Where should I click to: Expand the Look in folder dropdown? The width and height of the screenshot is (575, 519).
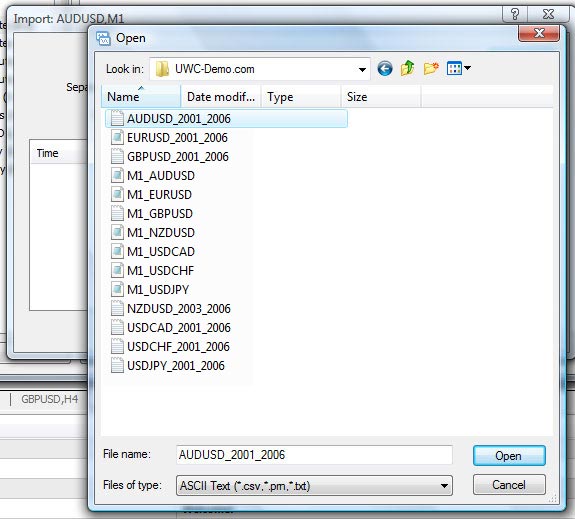coord(362,69)
